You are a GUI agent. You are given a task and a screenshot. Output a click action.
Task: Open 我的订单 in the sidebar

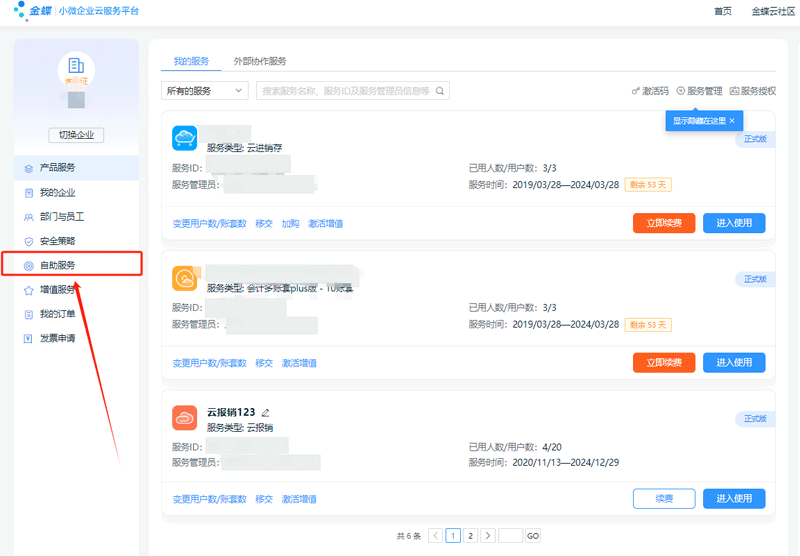76,314
